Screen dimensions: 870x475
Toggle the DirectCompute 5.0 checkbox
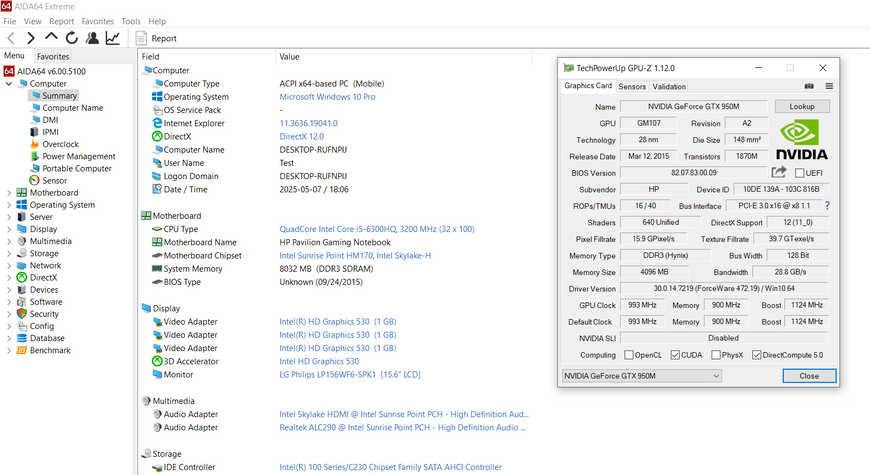tap(756, 355)
